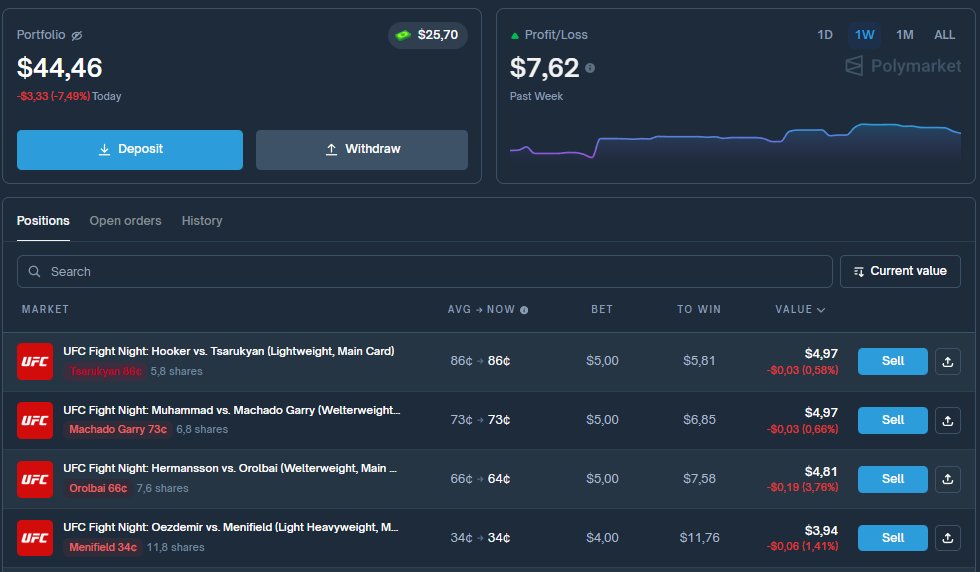Click the Profit/Loss info icon beside $7,62
The height and width of the screenshot is (572, 980).
(x=590, y=68)
